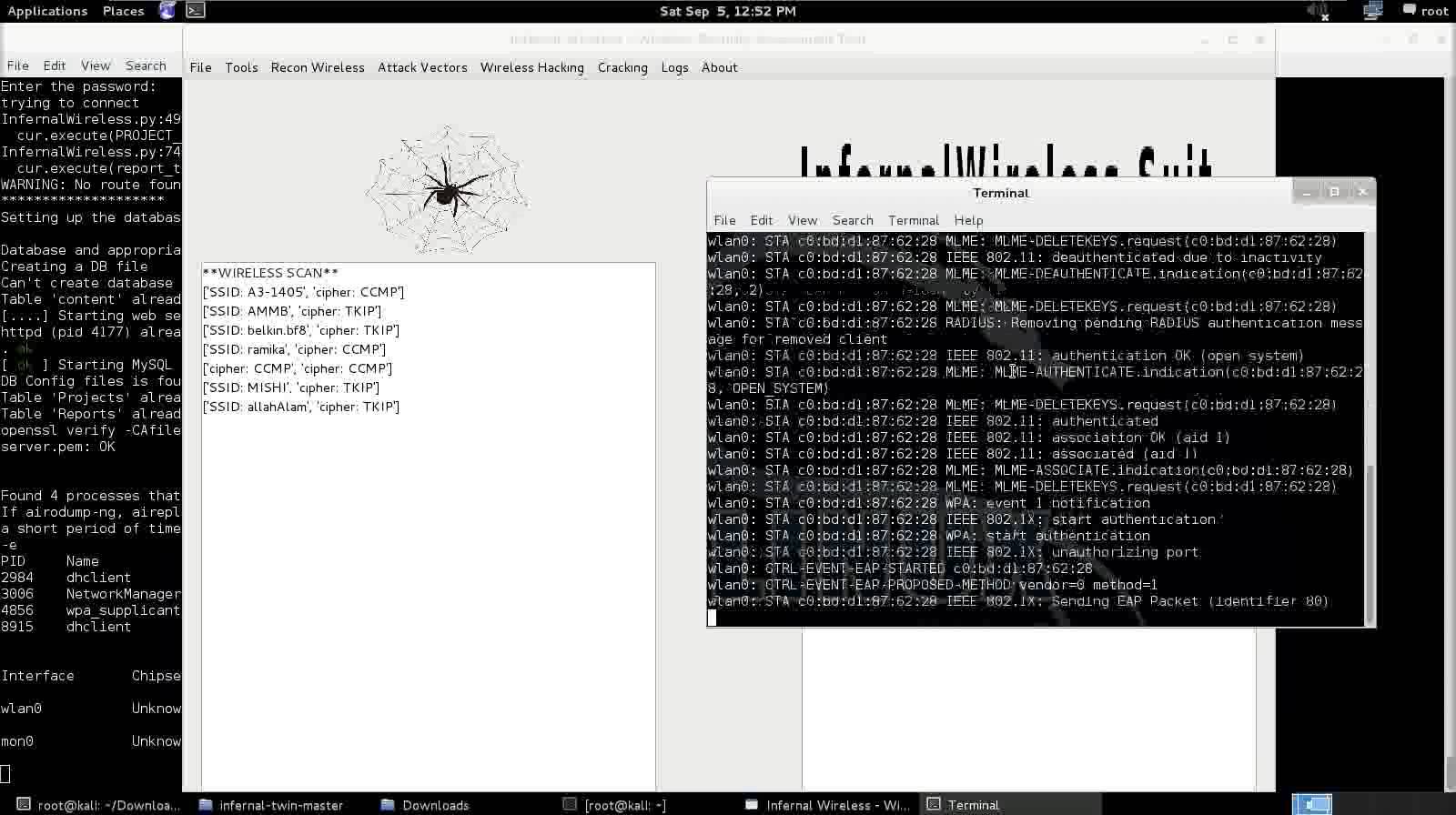Switch to root@kali: ~/Downloa... taskbar entry
Screen dimensions: 1456x815
[100, 805]
